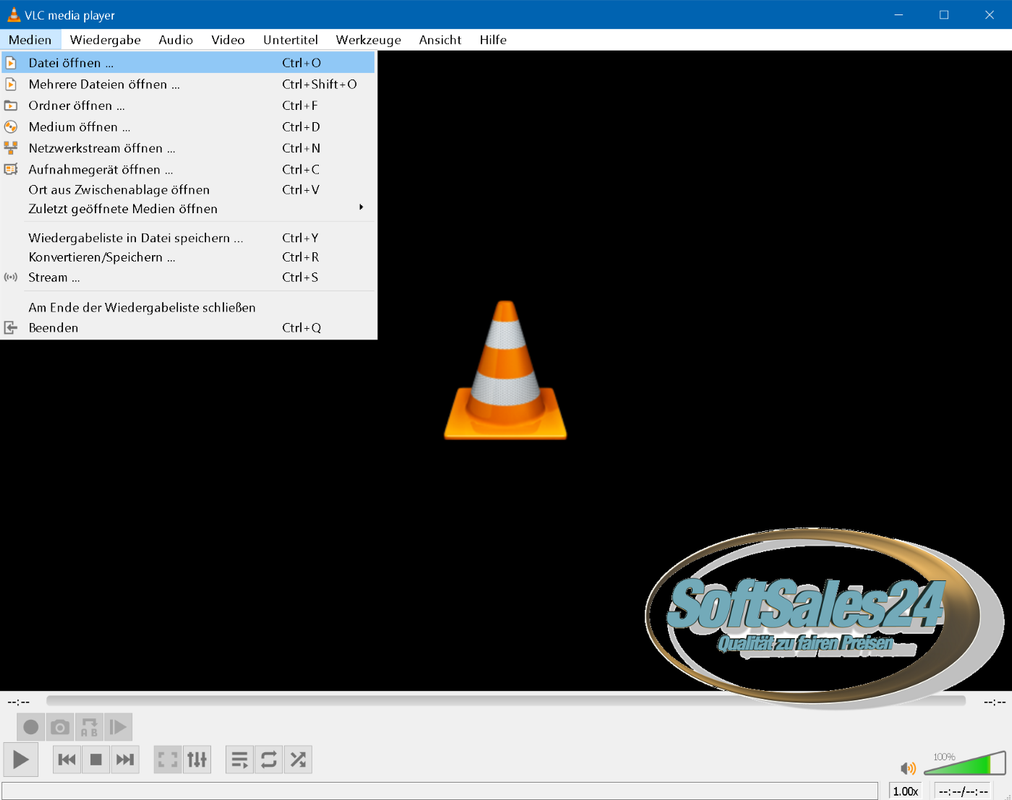
Task: Click the Netzwerkstream network icon
Action: click(x=11, y=148)
